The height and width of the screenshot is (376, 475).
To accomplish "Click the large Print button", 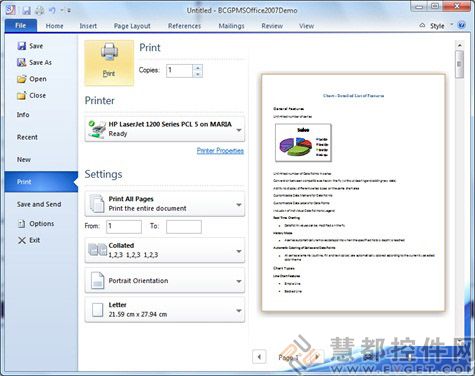I will pyautogui.click(x=109, y=63).
